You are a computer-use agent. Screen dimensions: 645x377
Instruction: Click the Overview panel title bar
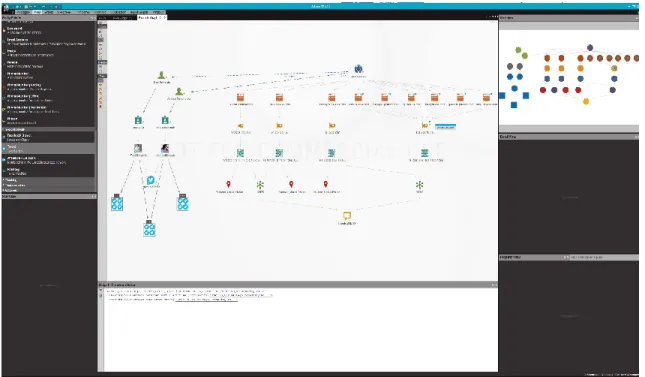568,18
